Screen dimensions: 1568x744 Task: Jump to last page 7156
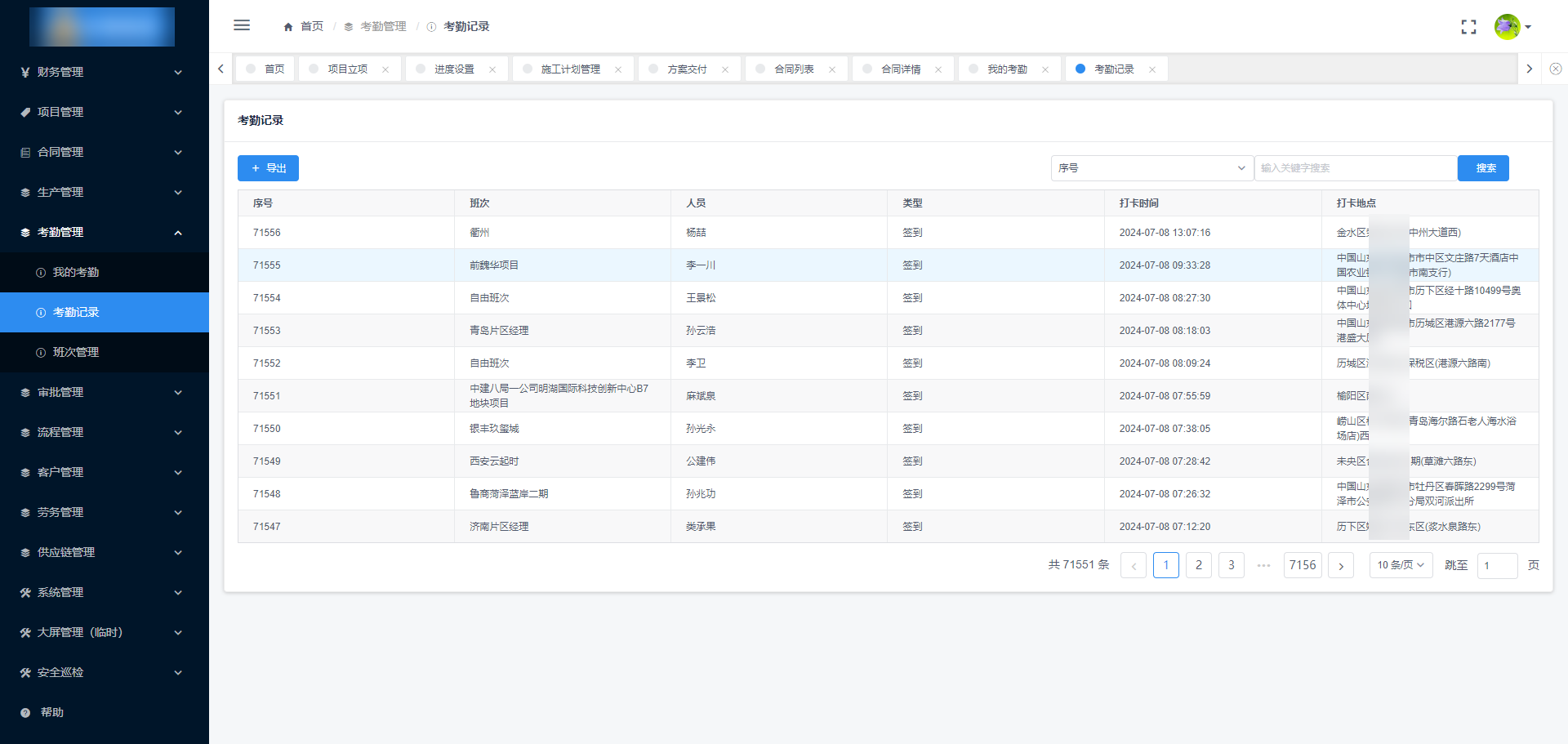(x=1303, y=565)
